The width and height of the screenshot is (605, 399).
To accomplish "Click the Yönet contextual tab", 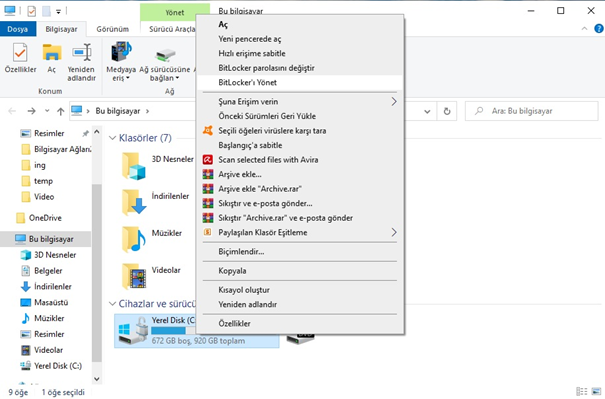I will (x=174, y=12).
